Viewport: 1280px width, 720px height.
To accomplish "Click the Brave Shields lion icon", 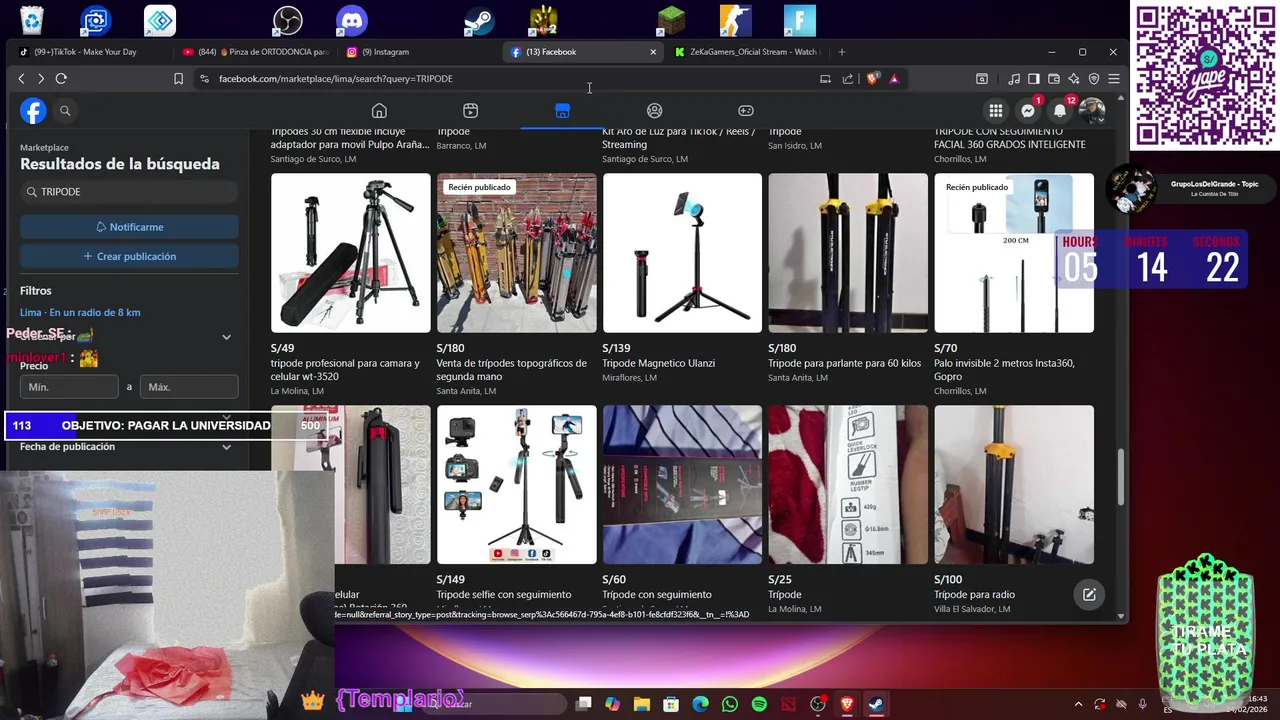I will tap(873, 79).
